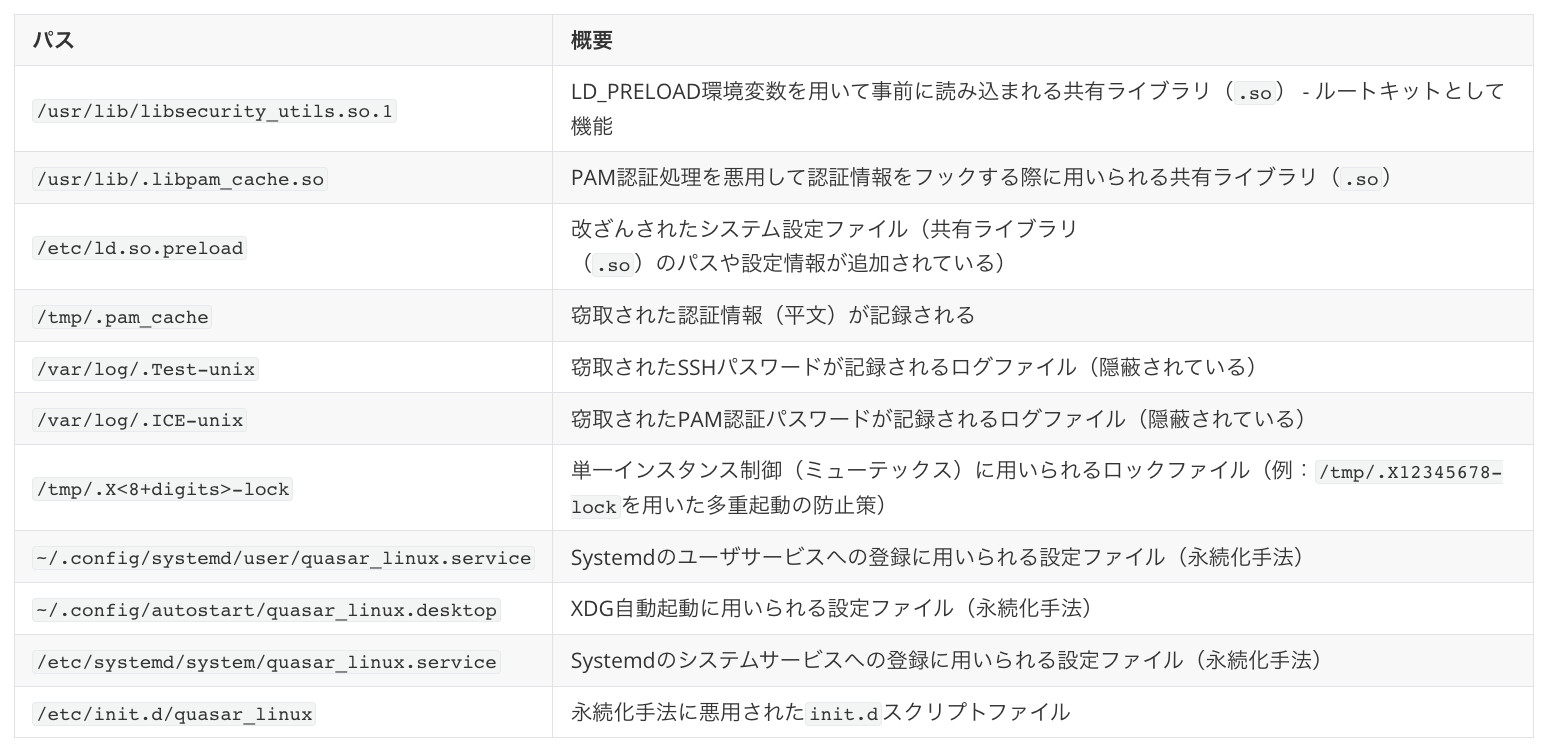Click the パス column header
Viewport: 1544px width, 754px height.
[x=53, y=41]
